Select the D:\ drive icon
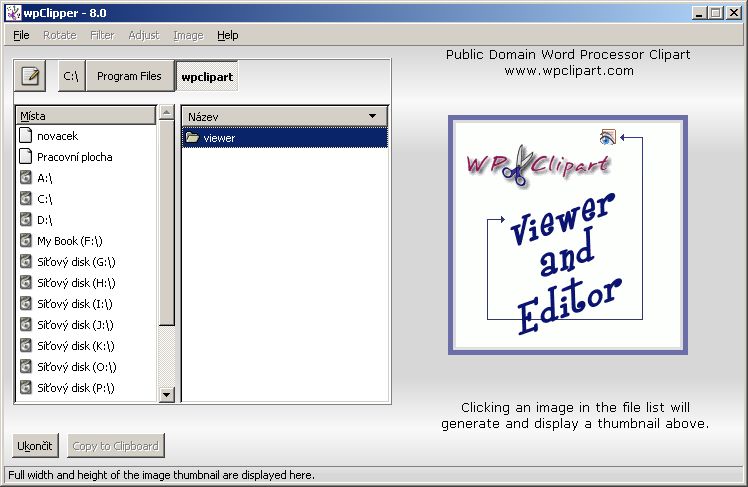This screenshot has width=748, height=487. click(x=26, y=220)
